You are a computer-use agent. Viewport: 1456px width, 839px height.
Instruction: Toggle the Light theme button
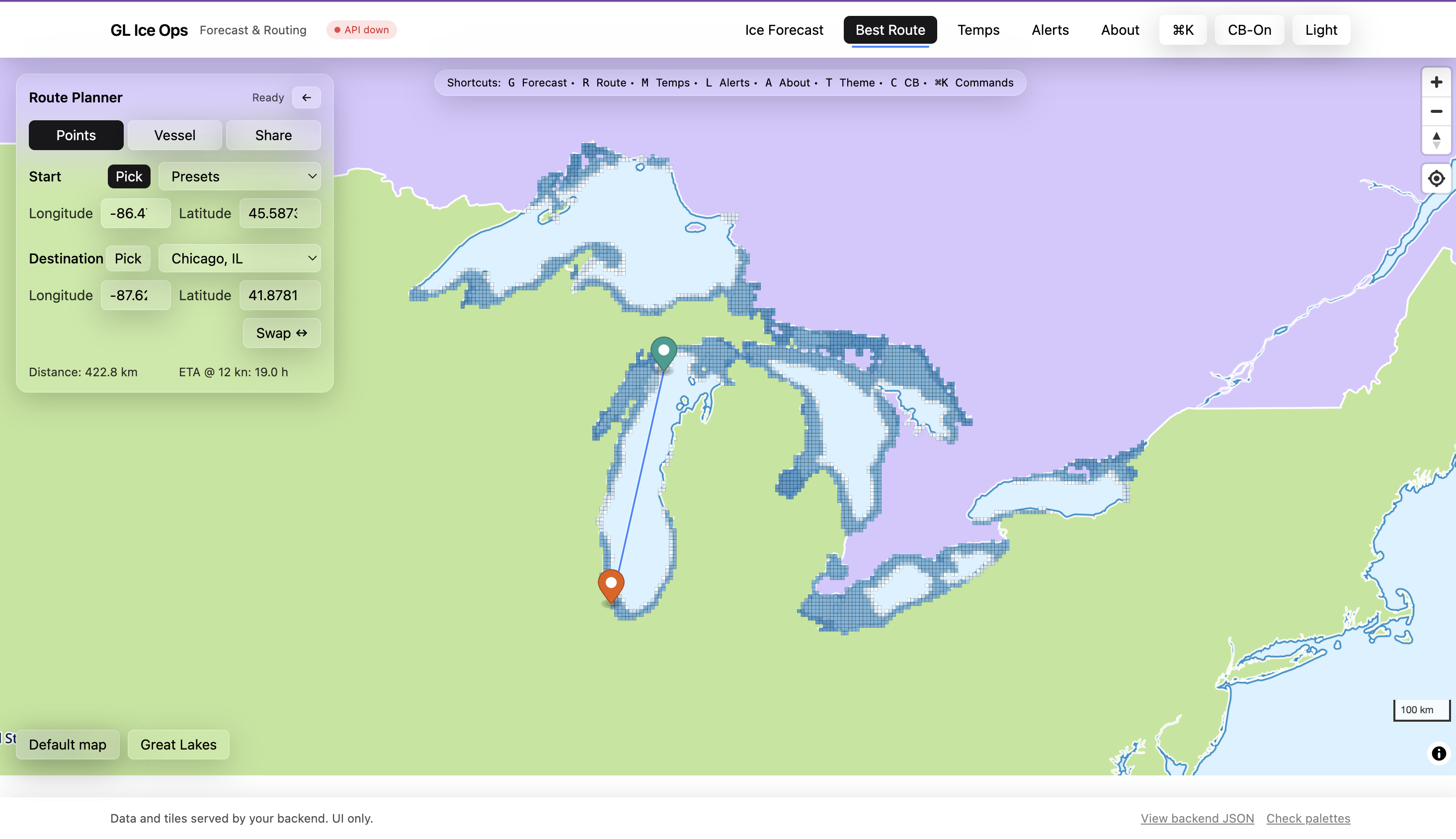(1321, 30)
